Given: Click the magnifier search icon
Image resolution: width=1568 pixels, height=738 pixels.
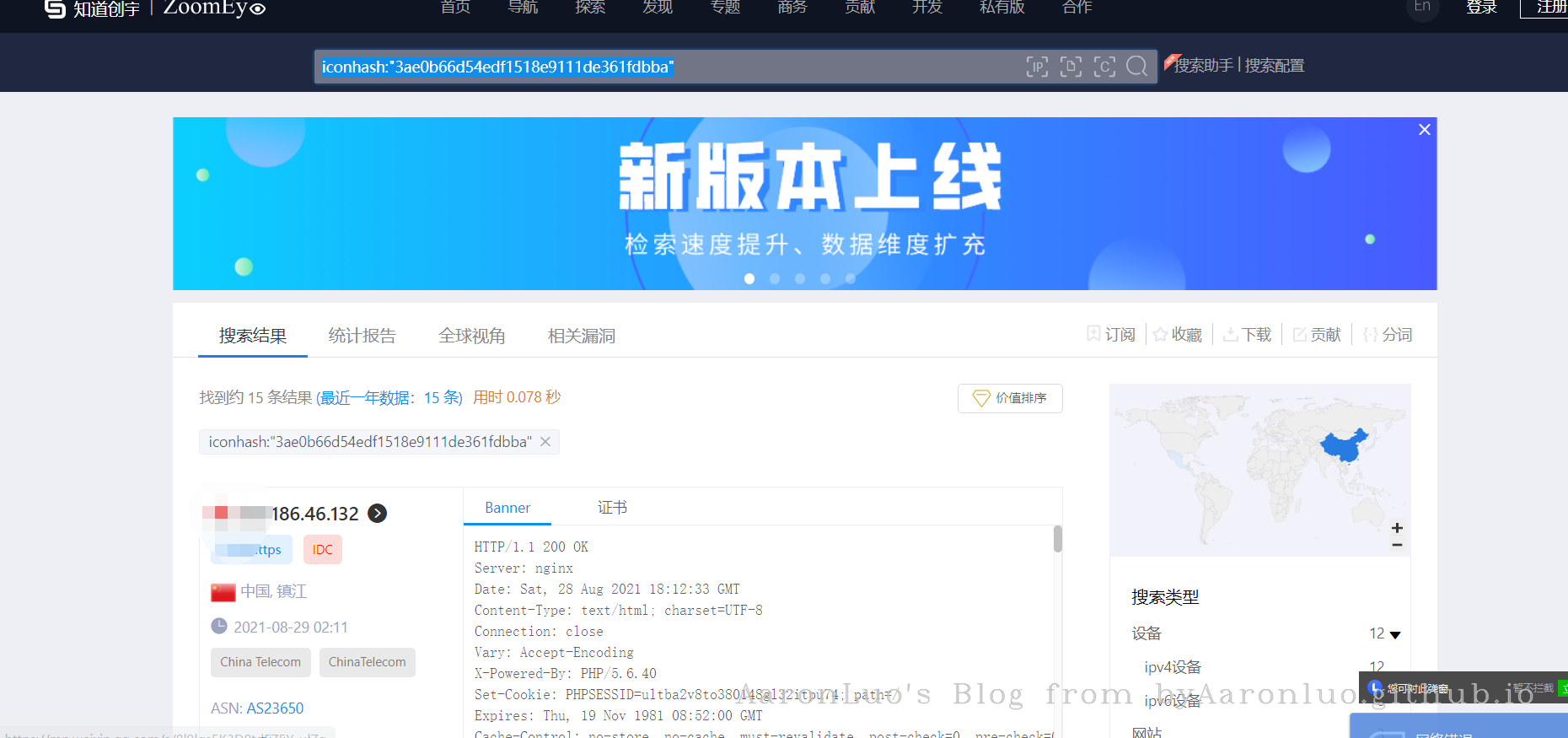Looking at the screenshot, I should click(1136, 67).
